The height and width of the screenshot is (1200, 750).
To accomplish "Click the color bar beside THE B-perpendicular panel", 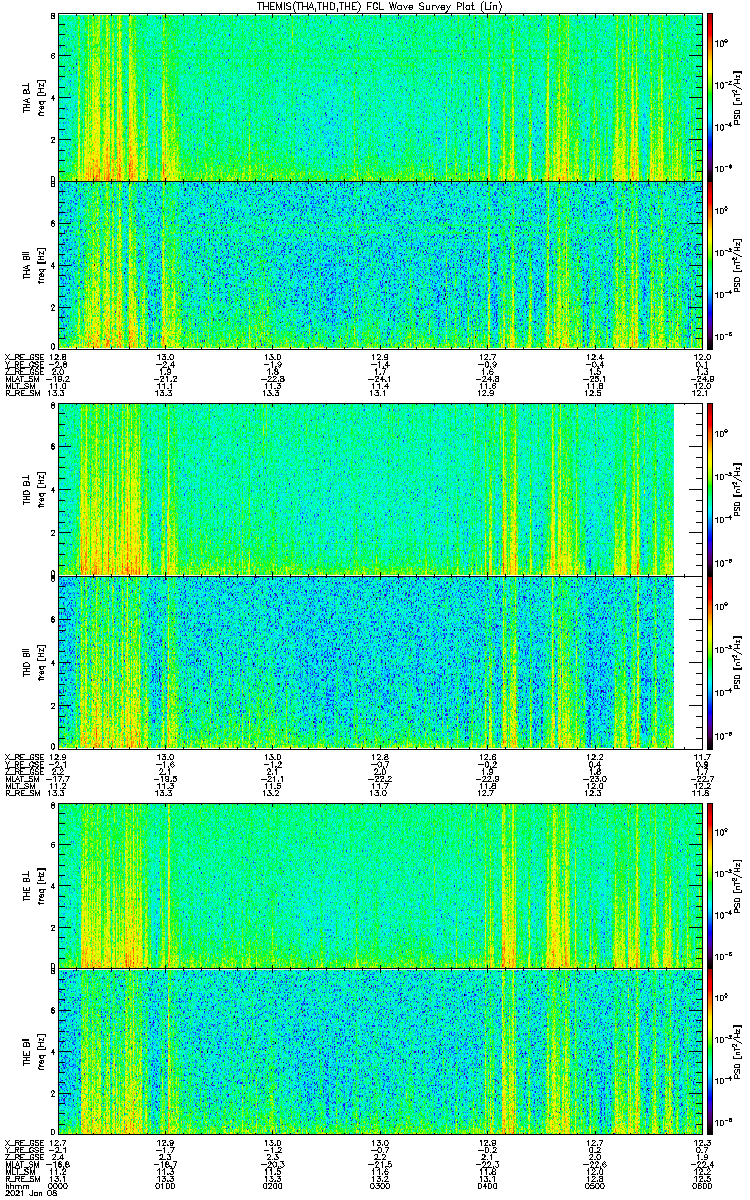I will [x=711, y=884].
